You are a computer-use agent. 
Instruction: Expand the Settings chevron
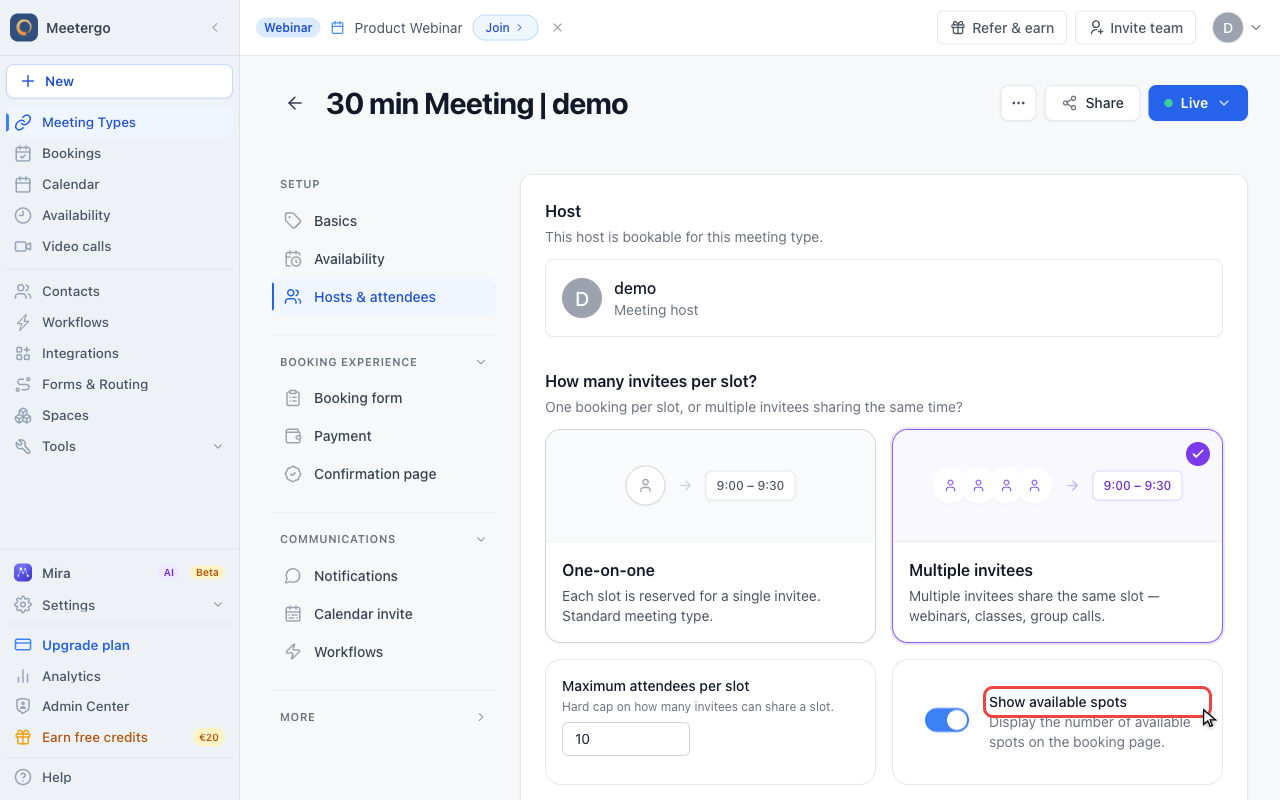pyautogui.click(x=218, y=605)
